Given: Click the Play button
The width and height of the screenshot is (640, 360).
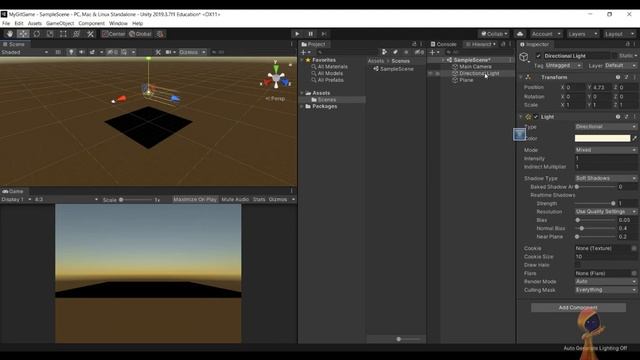Looking at the screenshot, I should (297, 34).
